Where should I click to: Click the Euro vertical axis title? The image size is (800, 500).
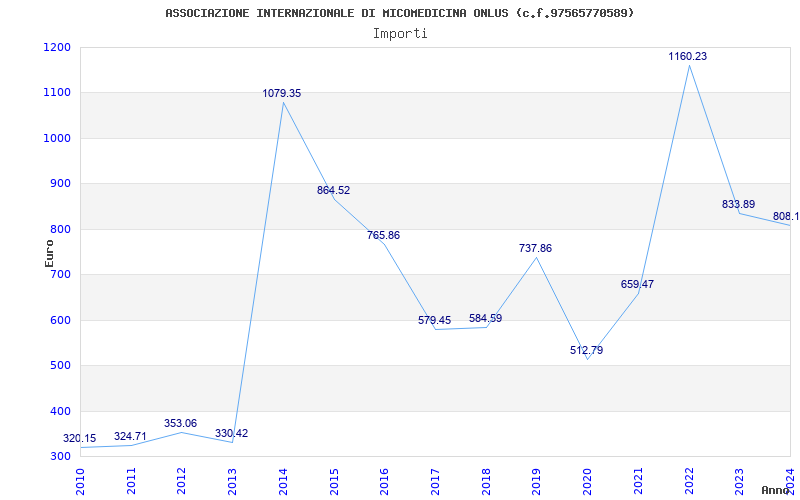tap(49, 253)
